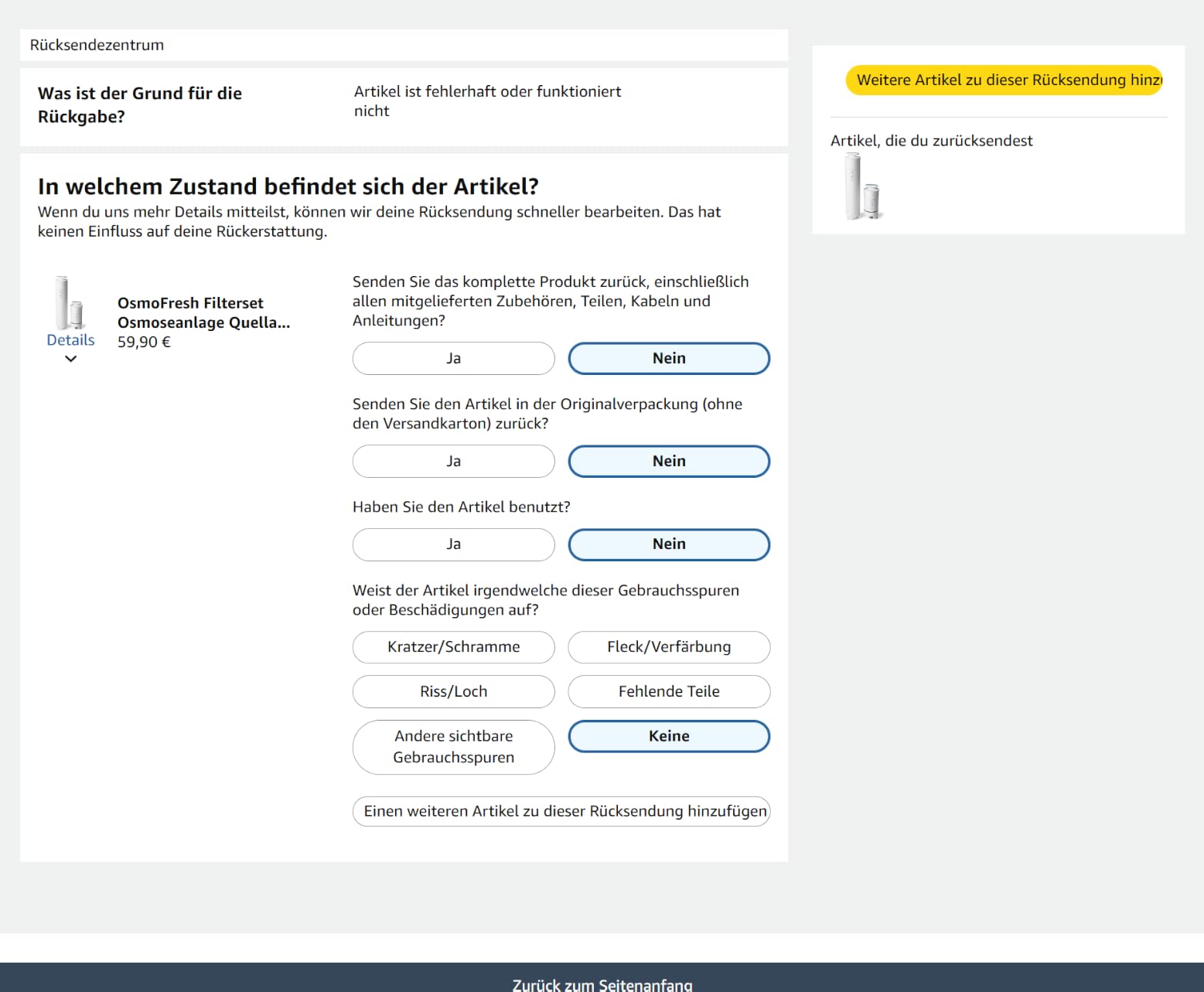Click 'Einen weiteren Artikel zu dieser Rücksendung hinzufügen'
1204x992 pixels.
pyautogui.click(x=561, y=811)
